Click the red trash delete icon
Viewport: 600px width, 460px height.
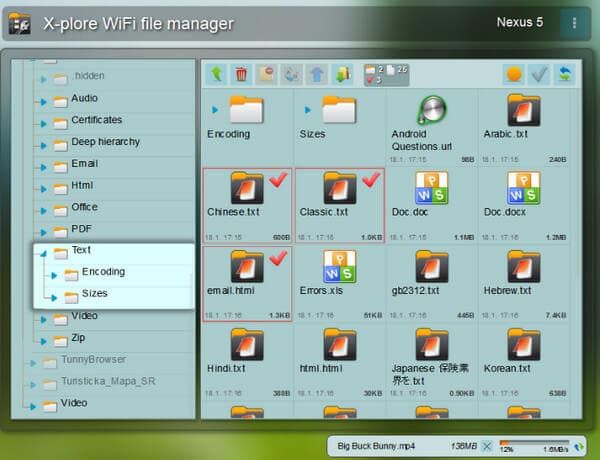tap(241, 74)
